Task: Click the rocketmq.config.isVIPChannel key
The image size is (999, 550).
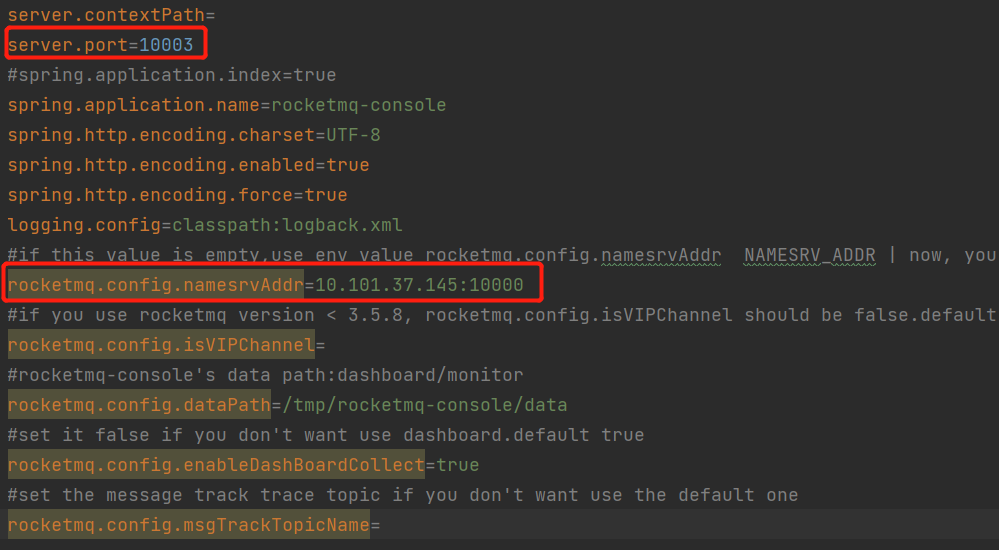Action: tap(161, 345)
